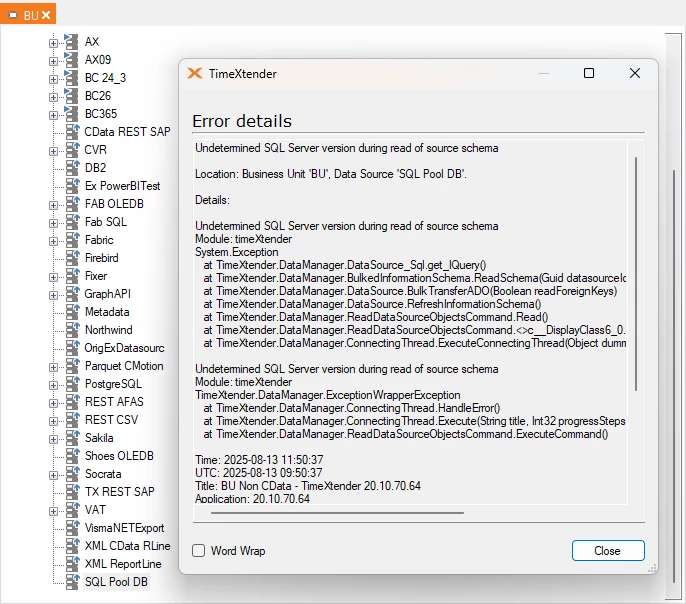Viewport: 686px width, 604px height.
Task: Select the TX REST SAP tree item
Action: point(119,492)
